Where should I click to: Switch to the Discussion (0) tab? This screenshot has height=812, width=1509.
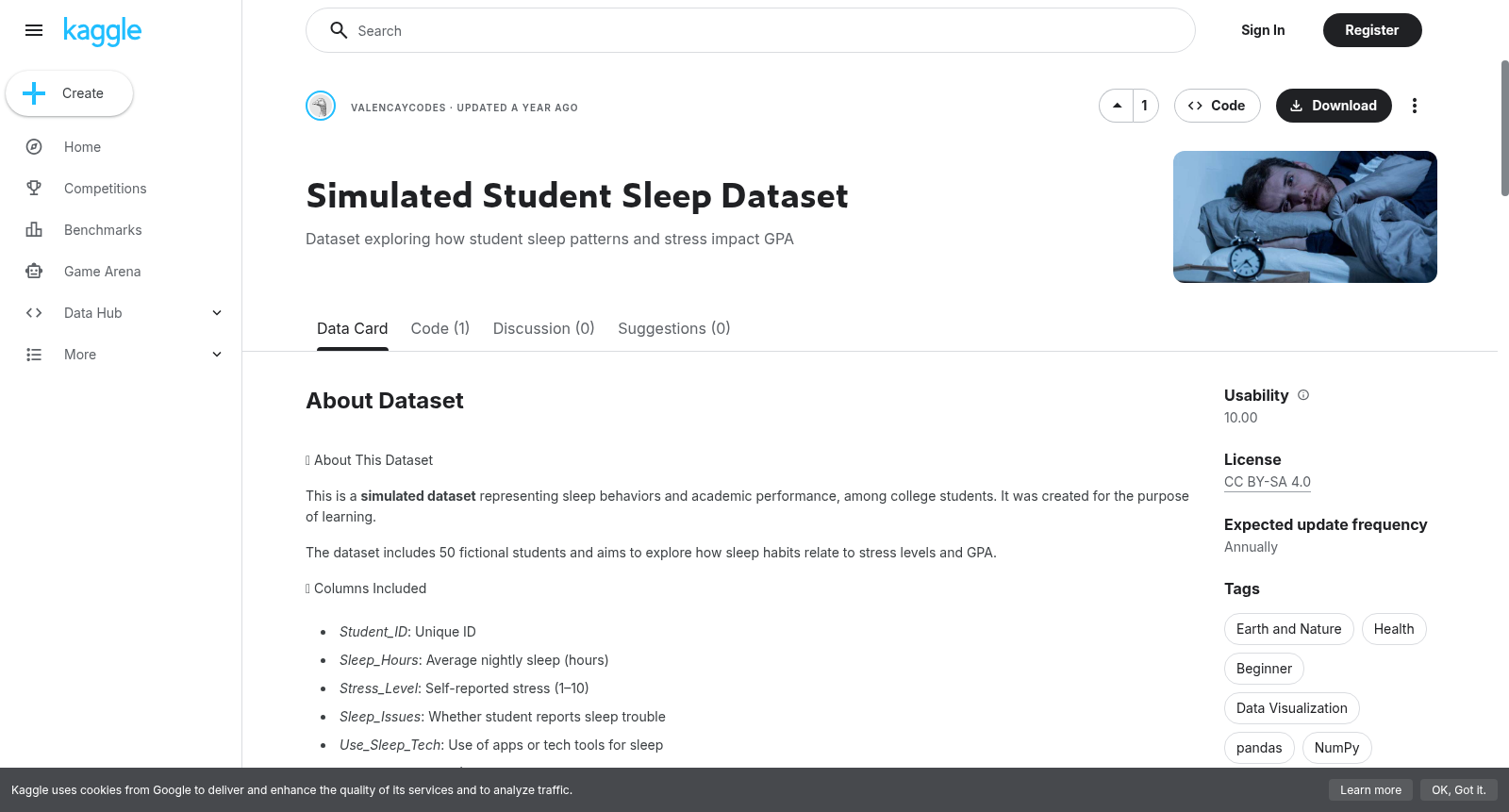click(544, 328)
